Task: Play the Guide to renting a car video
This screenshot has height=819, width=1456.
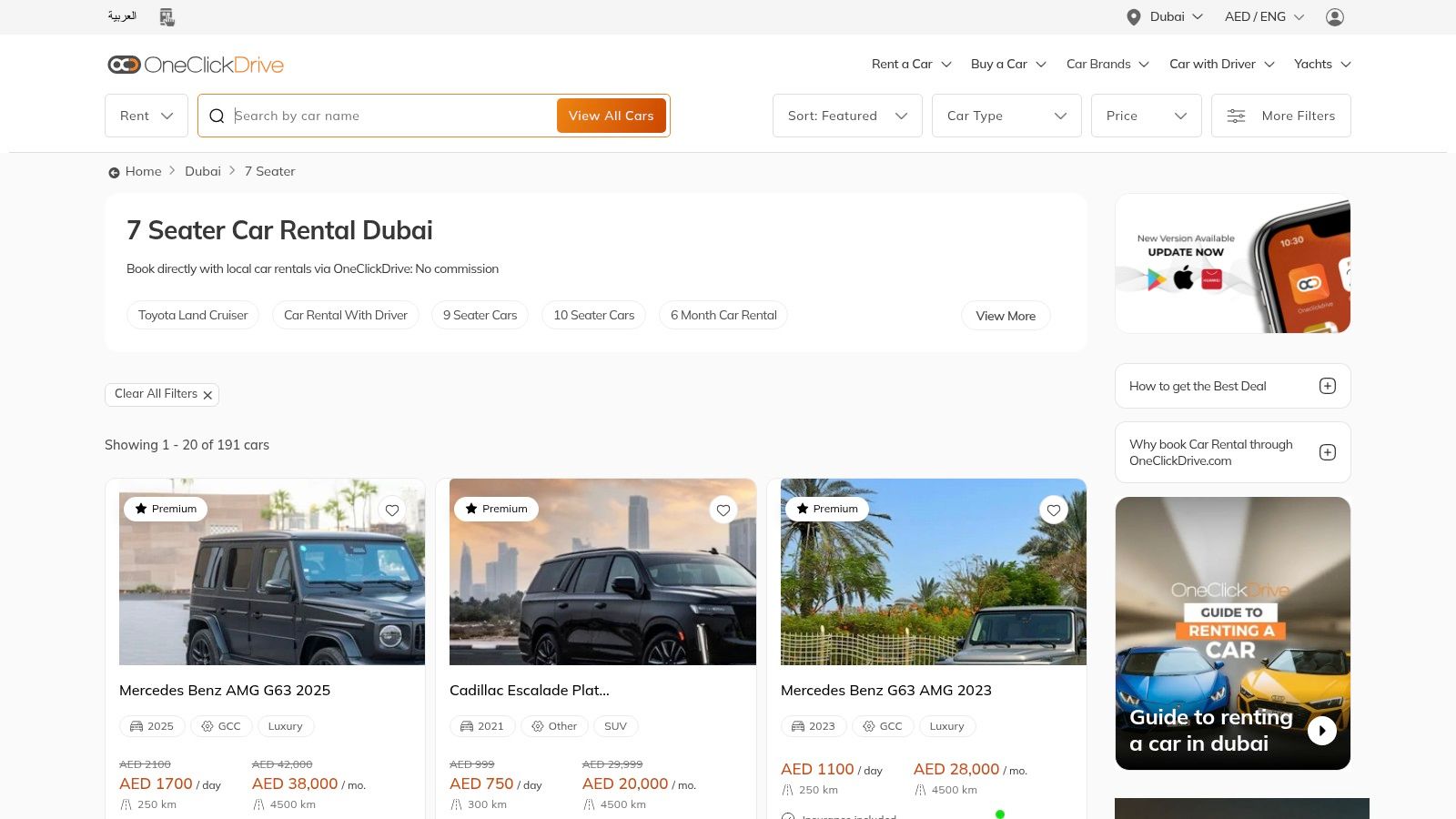Action: 1321,730
